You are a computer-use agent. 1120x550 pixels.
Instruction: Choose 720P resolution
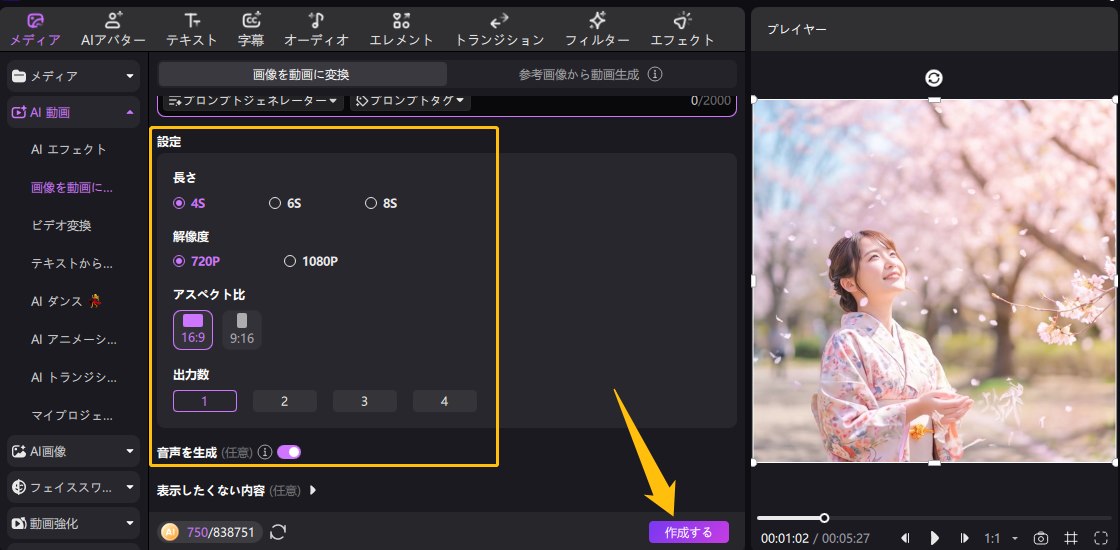click(196, 261)
